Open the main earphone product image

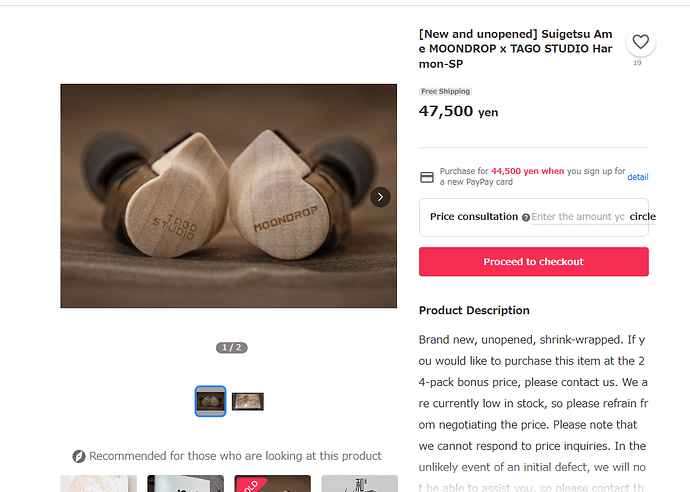228,196
